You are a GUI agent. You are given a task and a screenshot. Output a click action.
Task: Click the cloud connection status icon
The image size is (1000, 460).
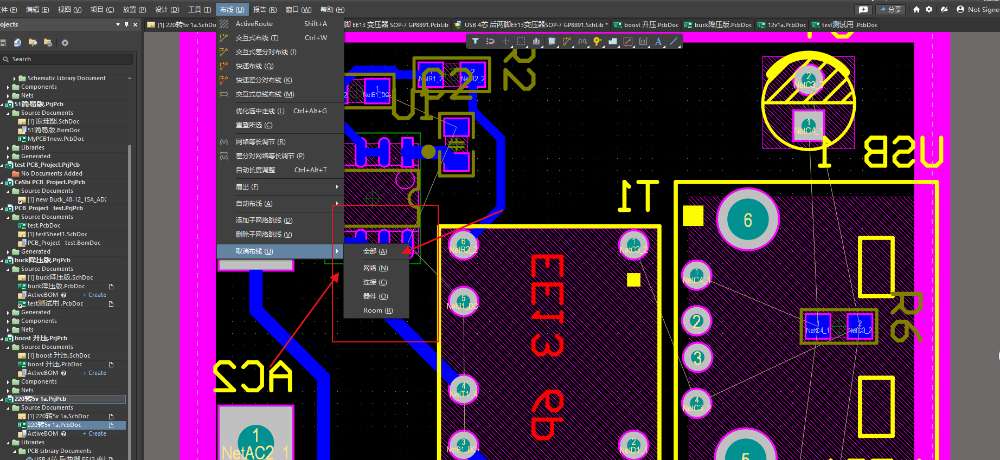tap(943, 10)
